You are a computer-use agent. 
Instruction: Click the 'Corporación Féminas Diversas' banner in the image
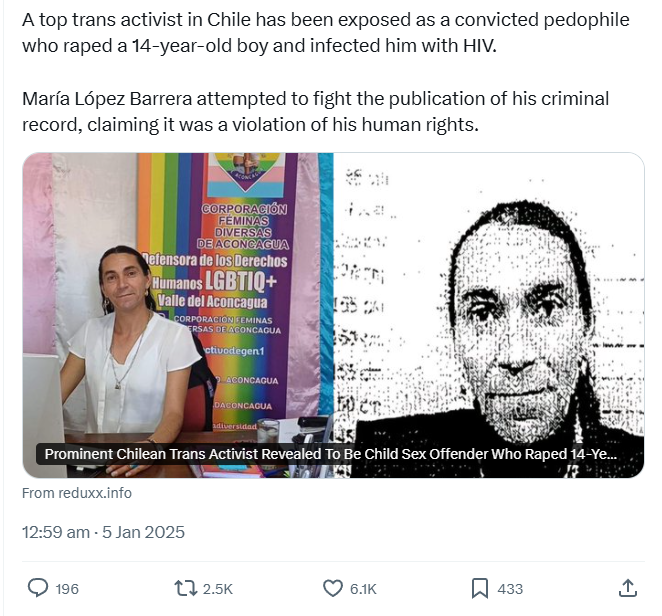(244, 226)
